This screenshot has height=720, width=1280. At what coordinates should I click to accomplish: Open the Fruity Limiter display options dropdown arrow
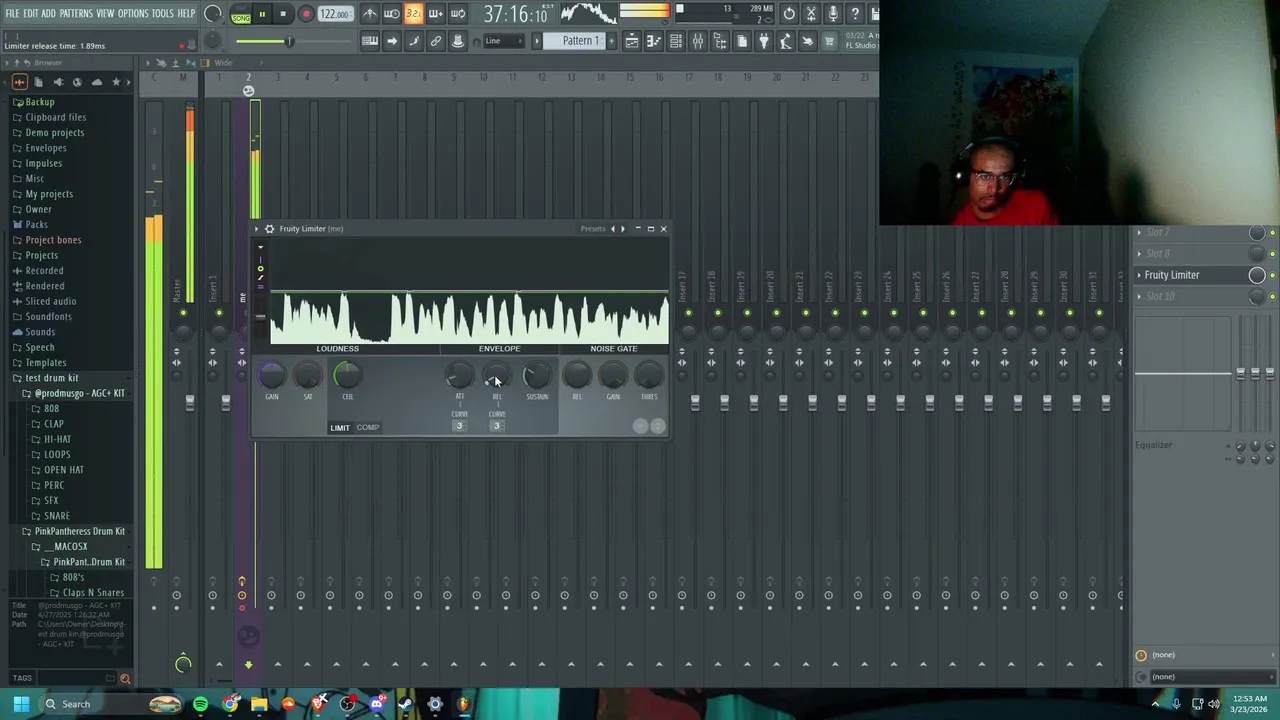pyautogui.click(x=260, y=247)
